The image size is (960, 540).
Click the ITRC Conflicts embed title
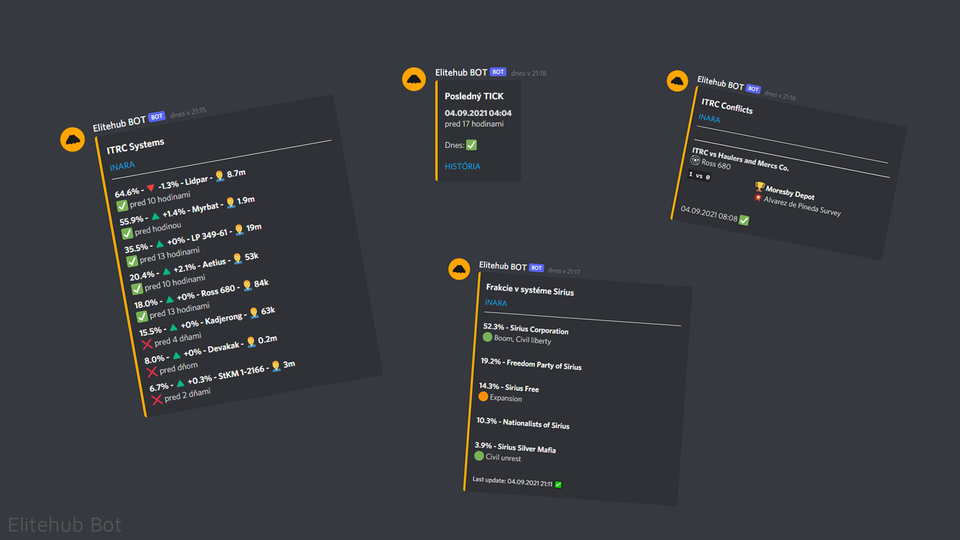pyautogui.click(x=727, y=107)
